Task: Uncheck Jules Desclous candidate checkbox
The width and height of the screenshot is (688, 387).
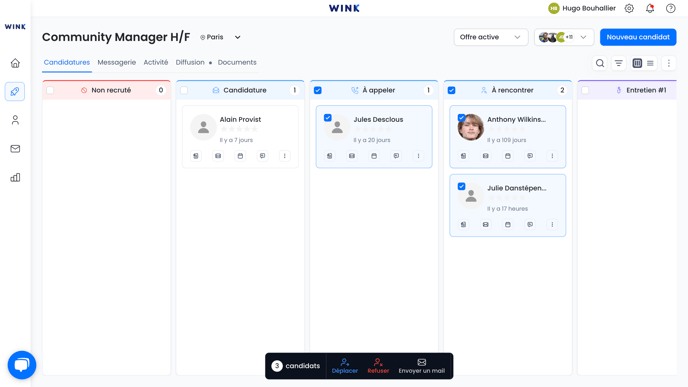Action: coord(328,118)
